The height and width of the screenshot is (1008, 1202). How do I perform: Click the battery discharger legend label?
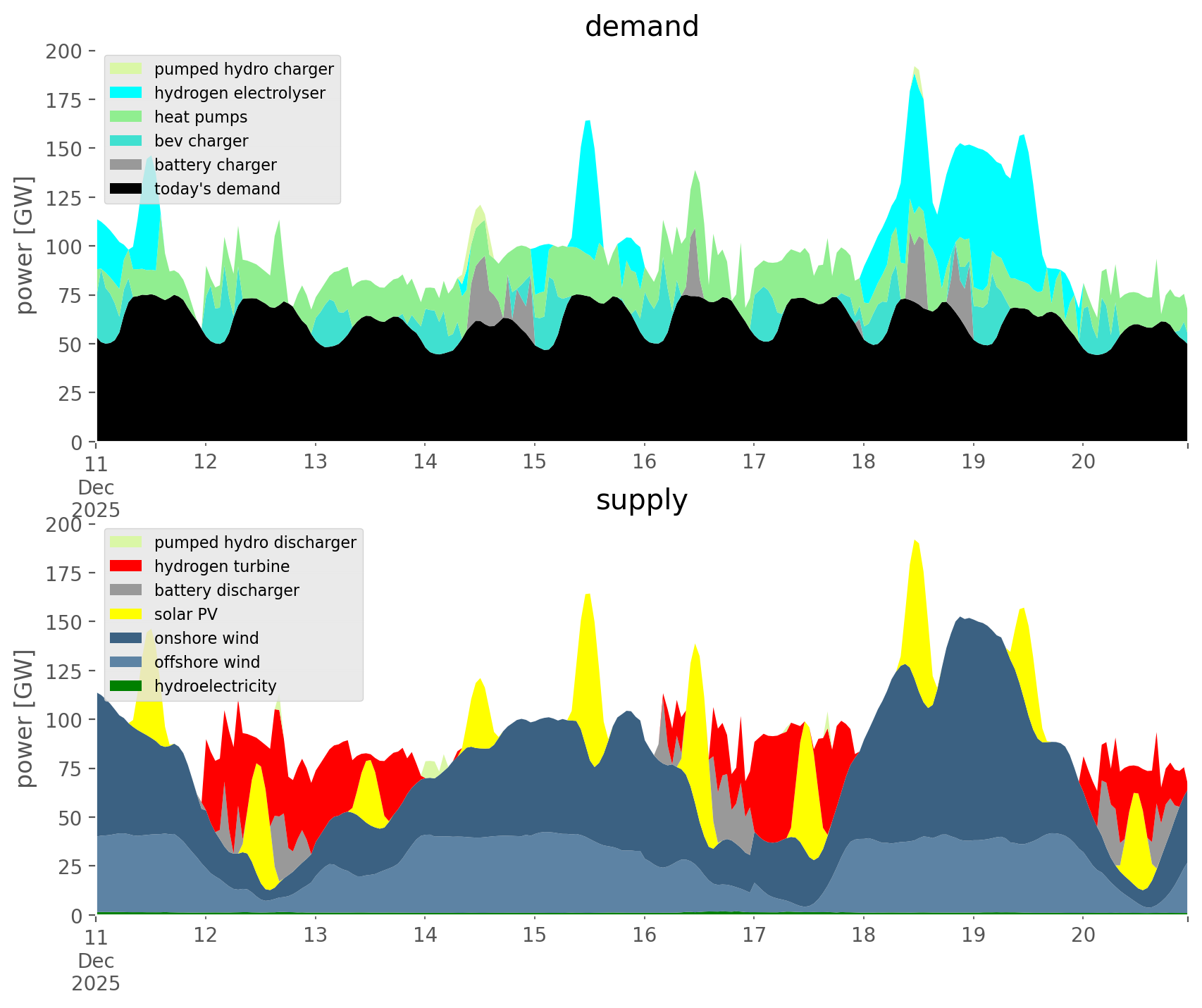(226, 590)
